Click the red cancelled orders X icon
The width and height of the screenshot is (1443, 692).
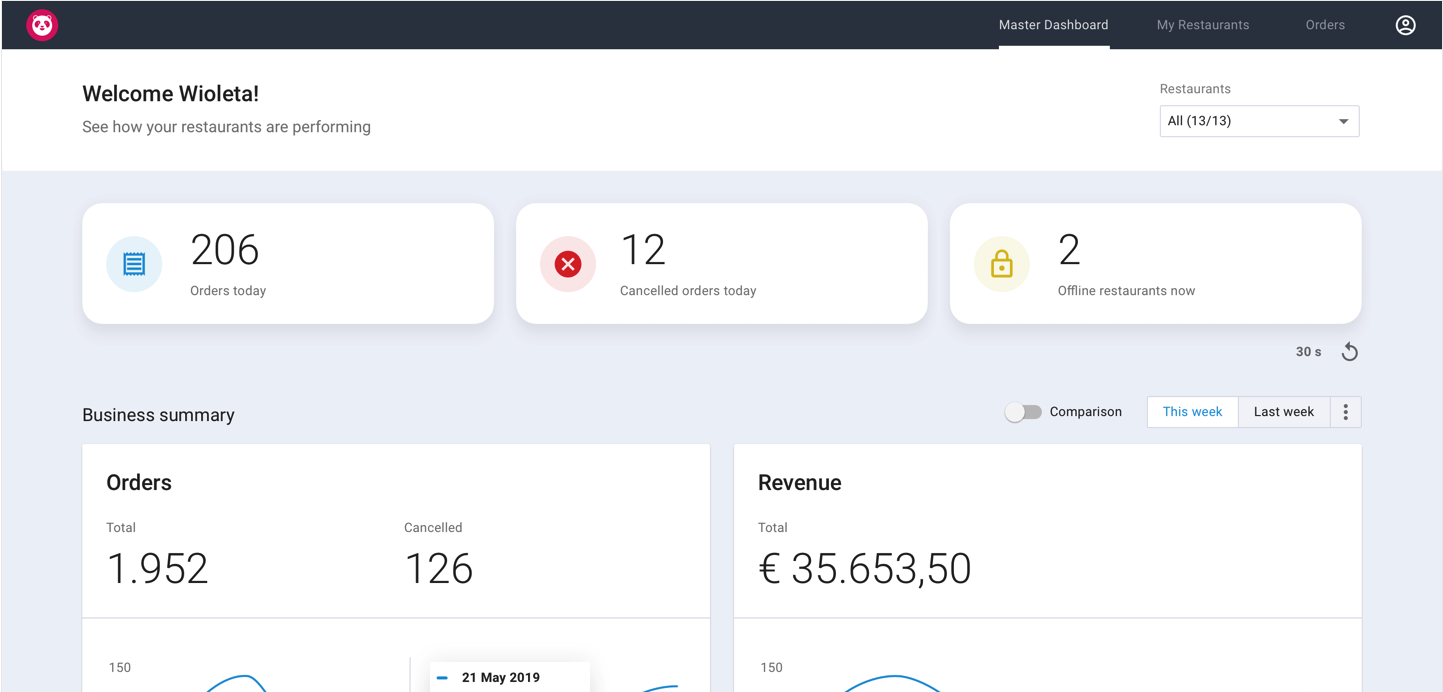(568, 264)
